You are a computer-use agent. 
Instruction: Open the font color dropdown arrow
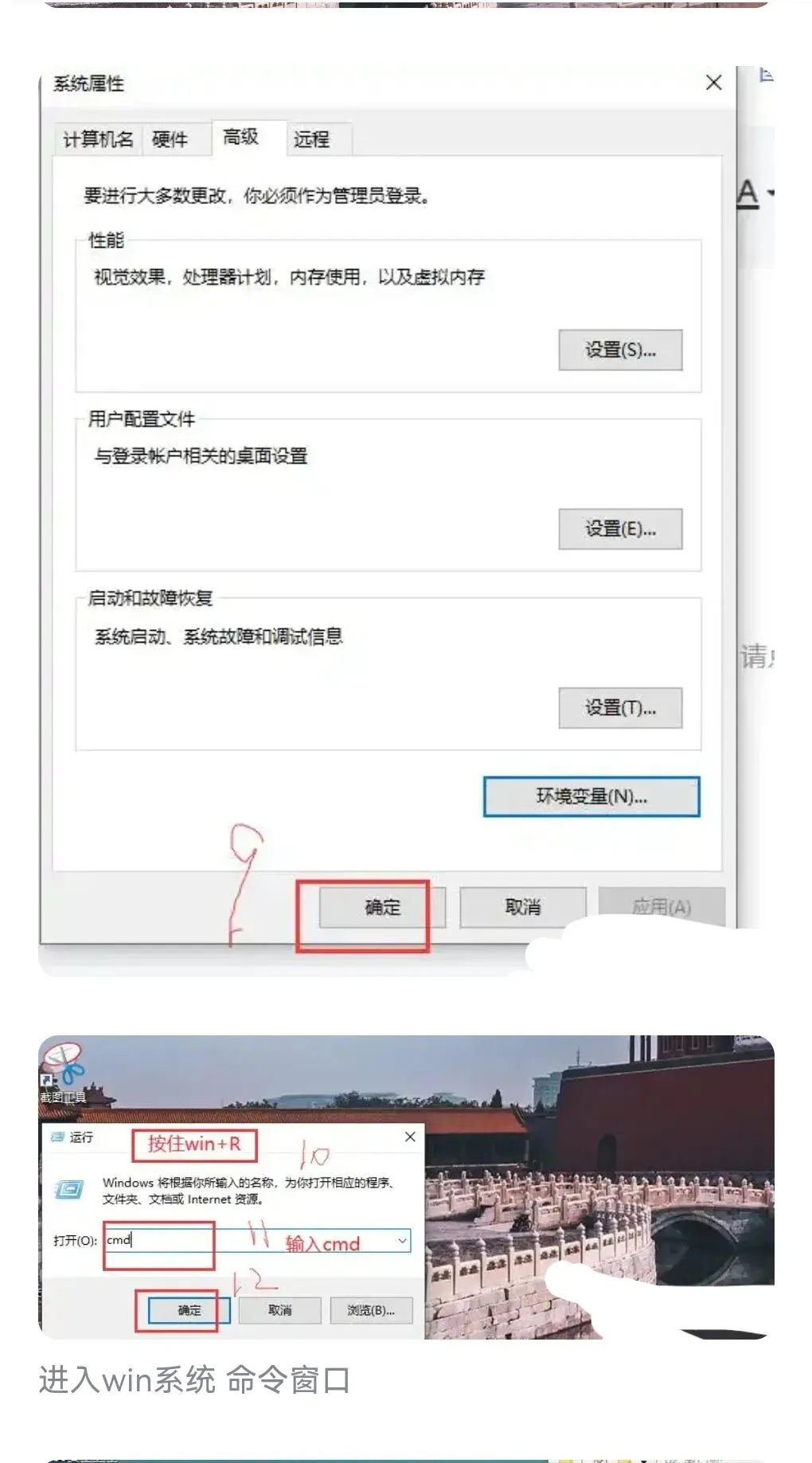[x=771, y=194]
